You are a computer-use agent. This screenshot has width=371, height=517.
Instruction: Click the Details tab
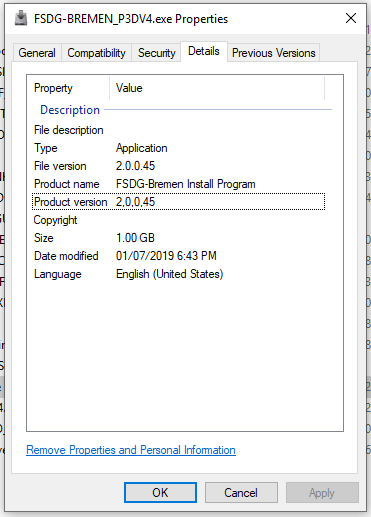coord(204,51)
